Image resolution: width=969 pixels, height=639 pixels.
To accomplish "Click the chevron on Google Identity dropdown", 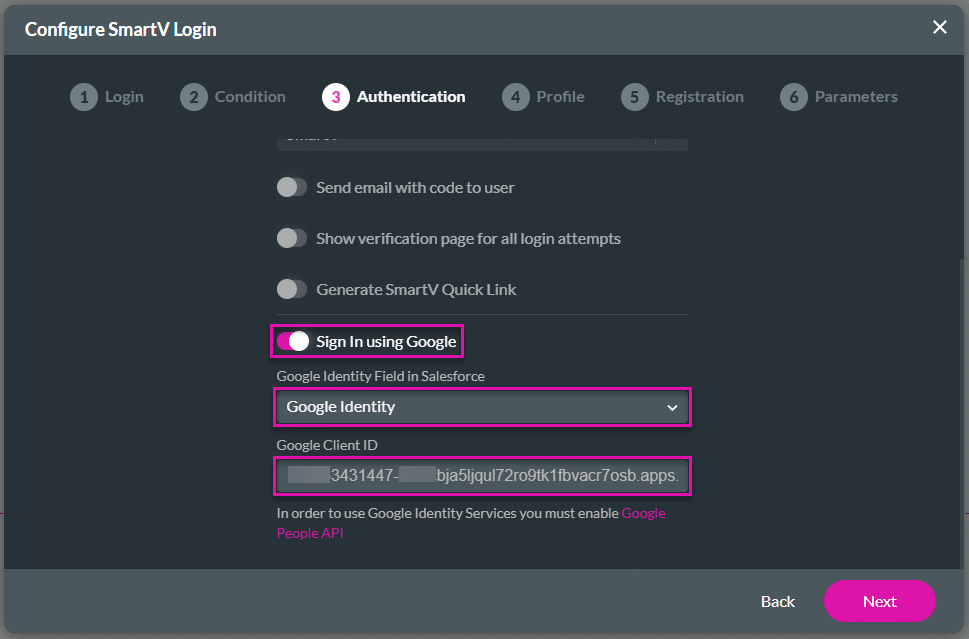I will point(674,407).
